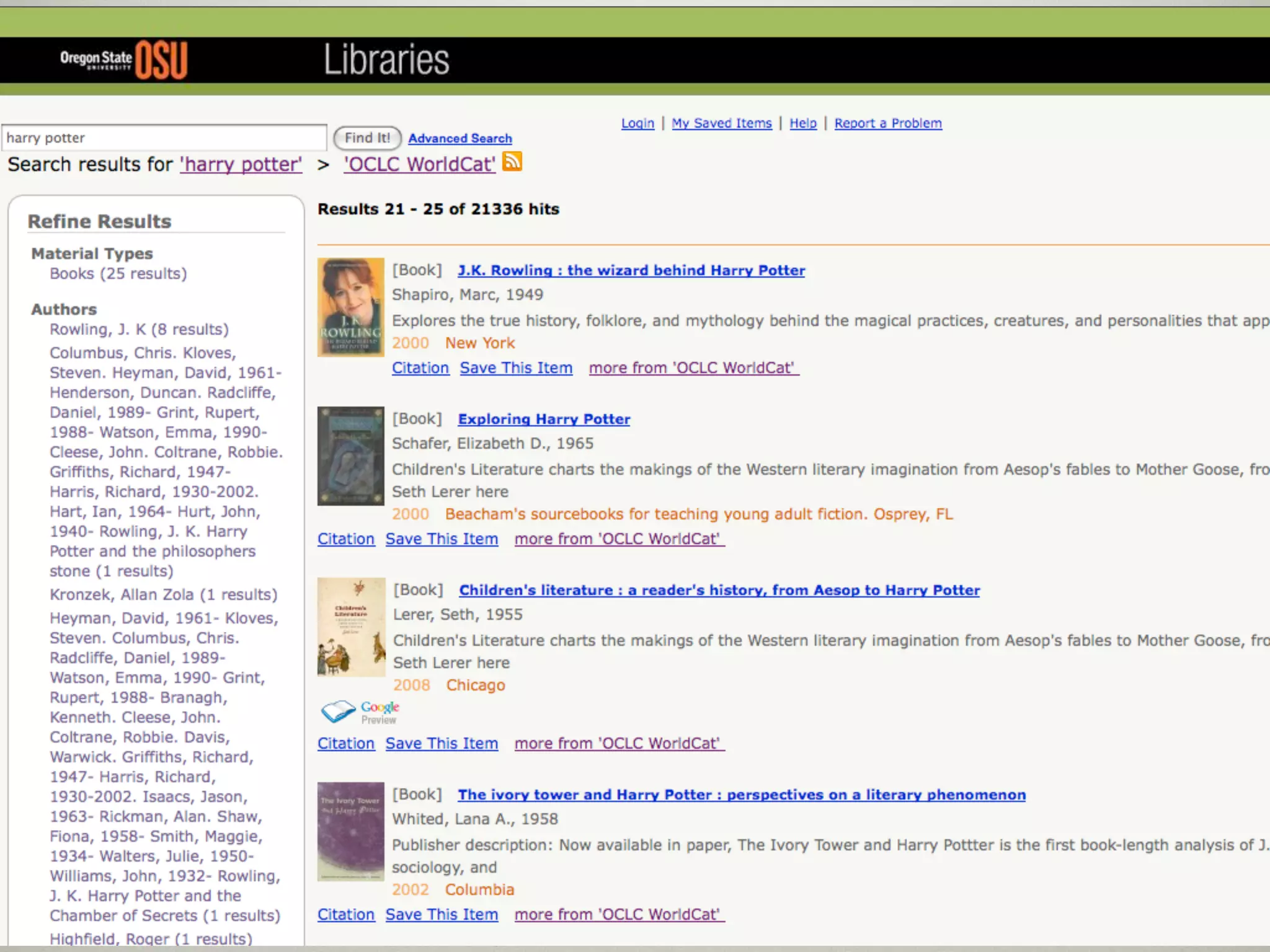This screenshot has width=1270, height=952.
Task: Refine by author Kronzek, Allan Zola
Action: [x=163, y=594]
